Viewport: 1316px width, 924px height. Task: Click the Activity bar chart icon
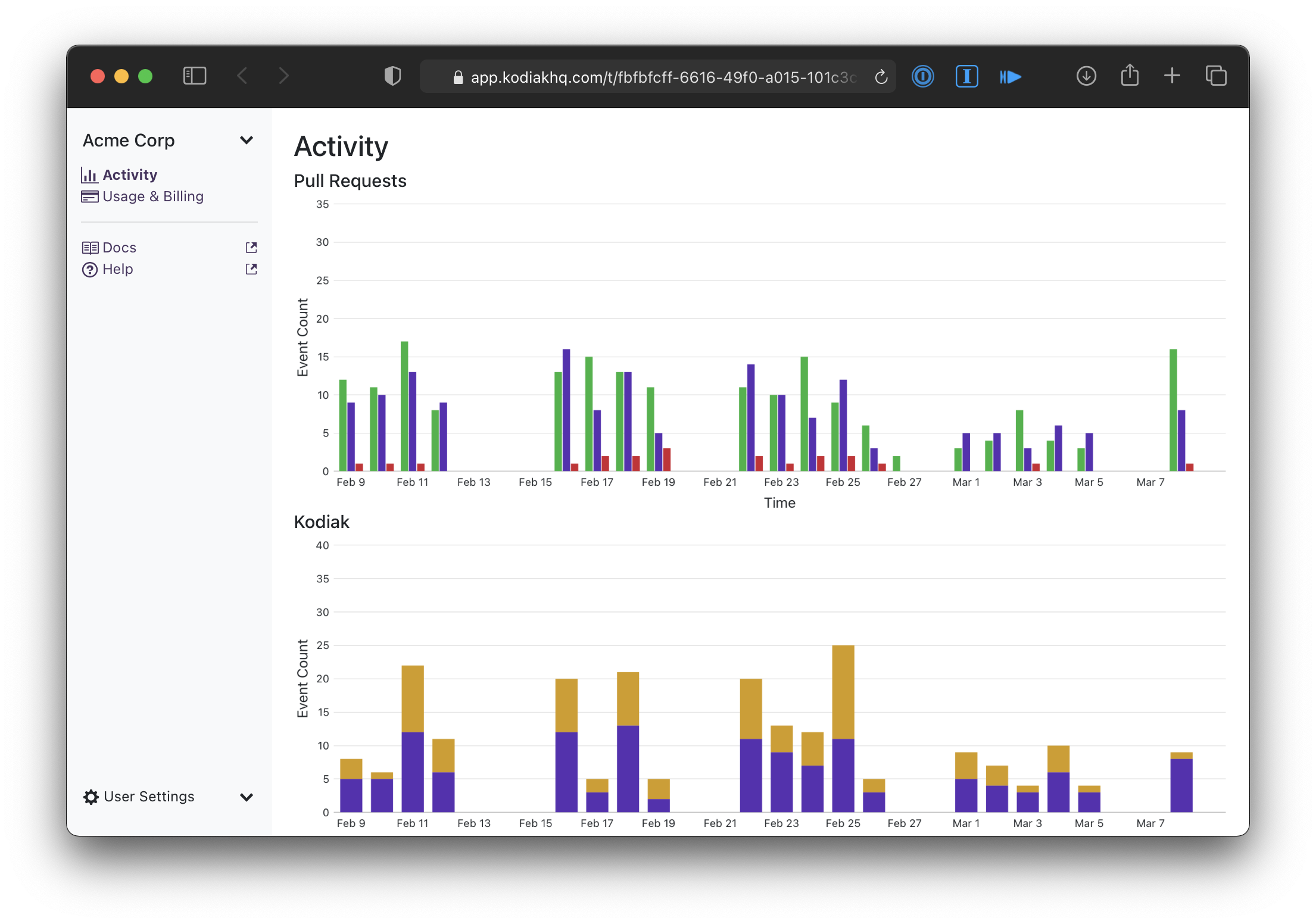[89, 175]
